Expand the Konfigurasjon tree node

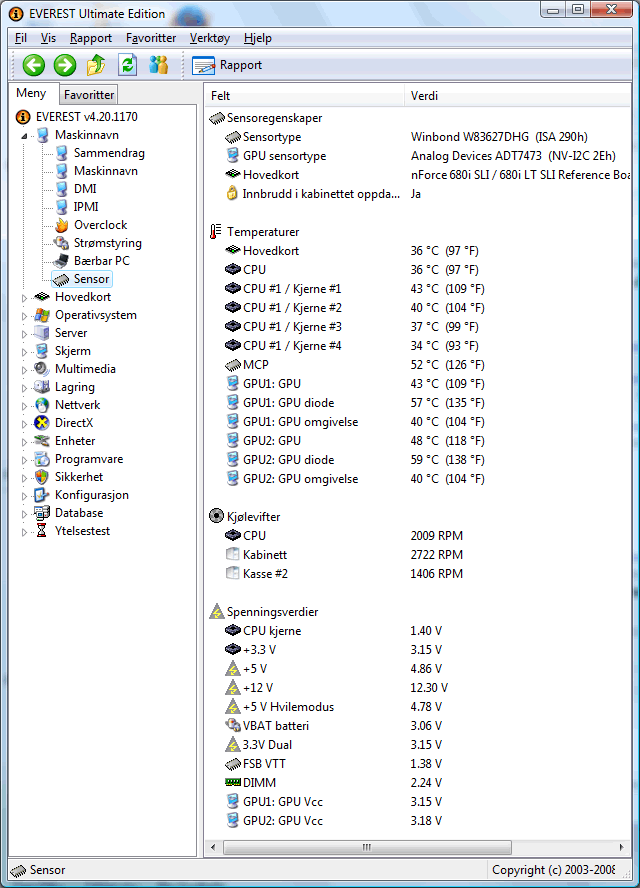point(24,496)
